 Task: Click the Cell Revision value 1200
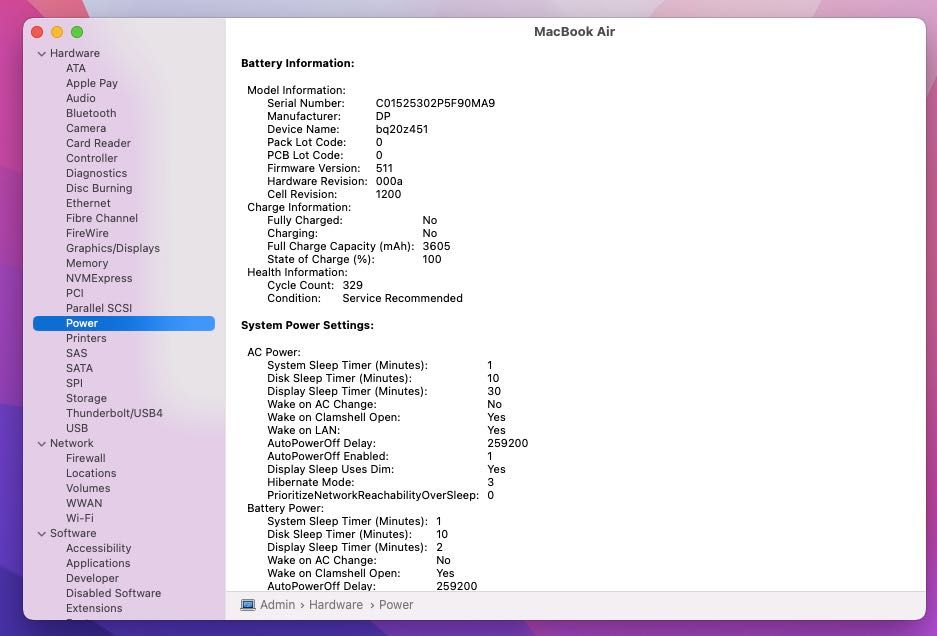(x=388, y=194)
